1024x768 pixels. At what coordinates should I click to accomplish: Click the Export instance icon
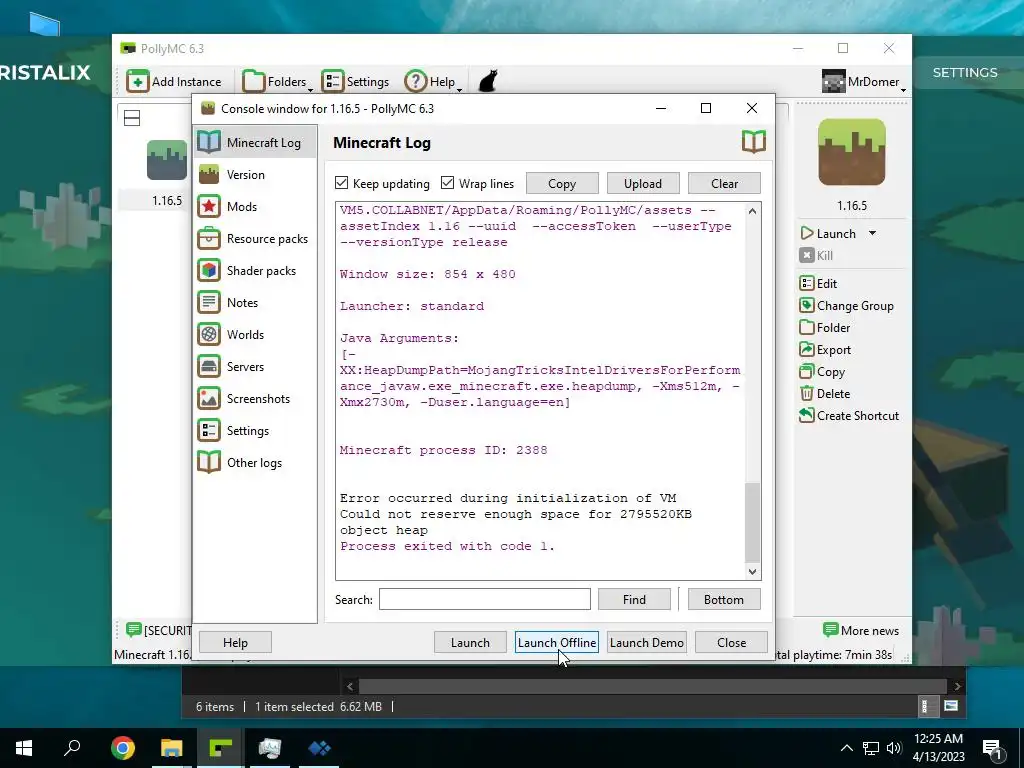pyautogui.click(x=807, y=349)
